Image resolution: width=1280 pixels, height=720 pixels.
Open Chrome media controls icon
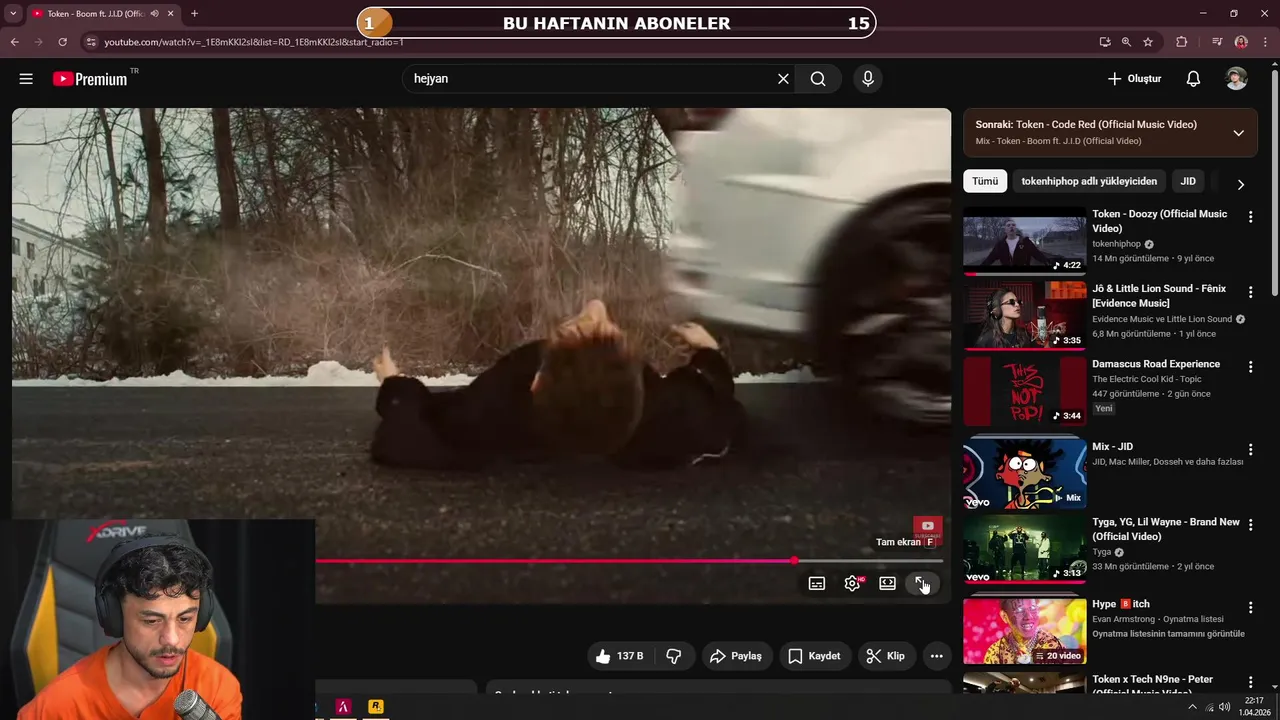pos(1217,42)
